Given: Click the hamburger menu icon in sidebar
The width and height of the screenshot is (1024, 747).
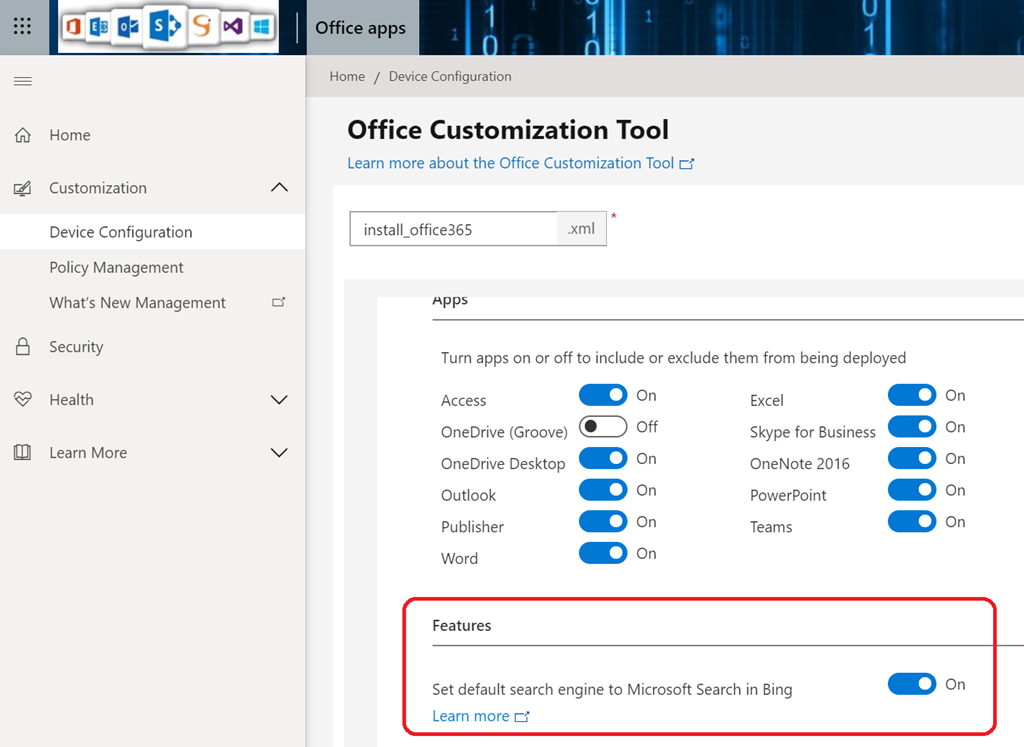Looking at the screenshot, I should [22, 81].
